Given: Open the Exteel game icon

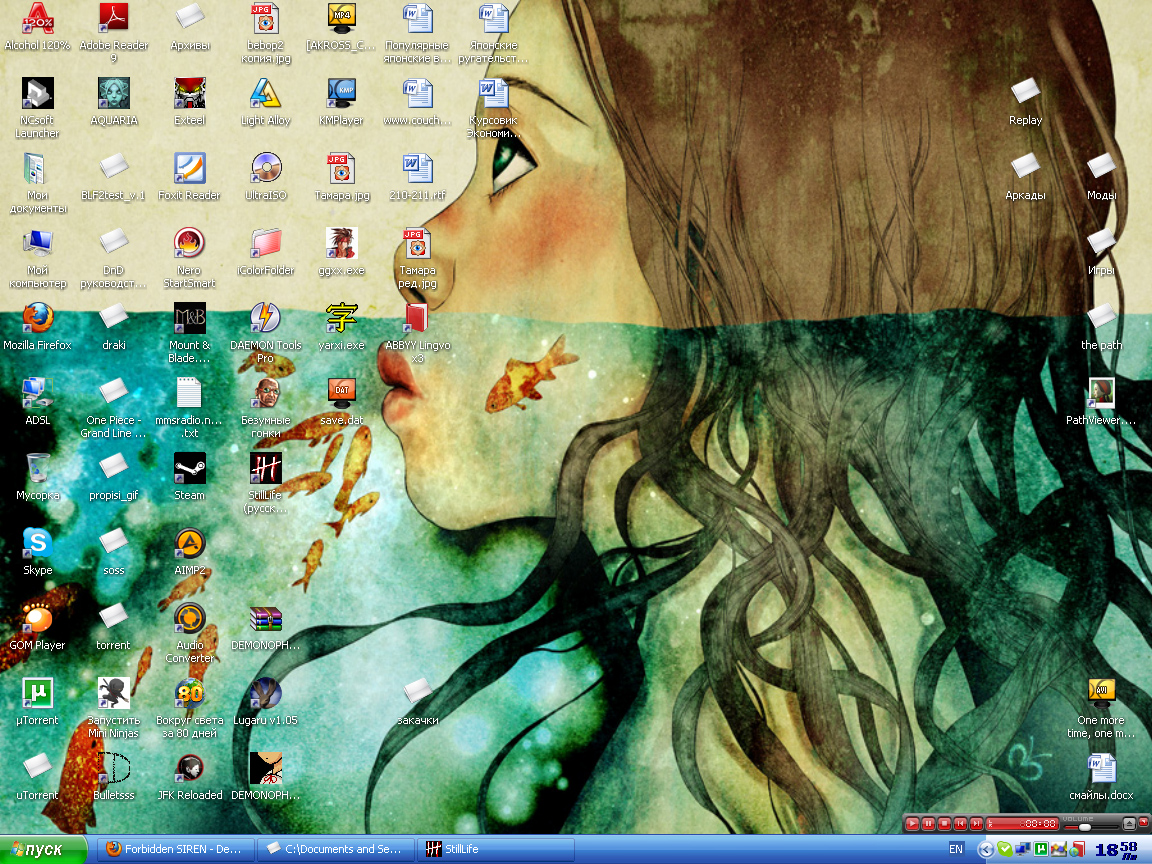Looking at the screenshot, I should click(190, 102).
